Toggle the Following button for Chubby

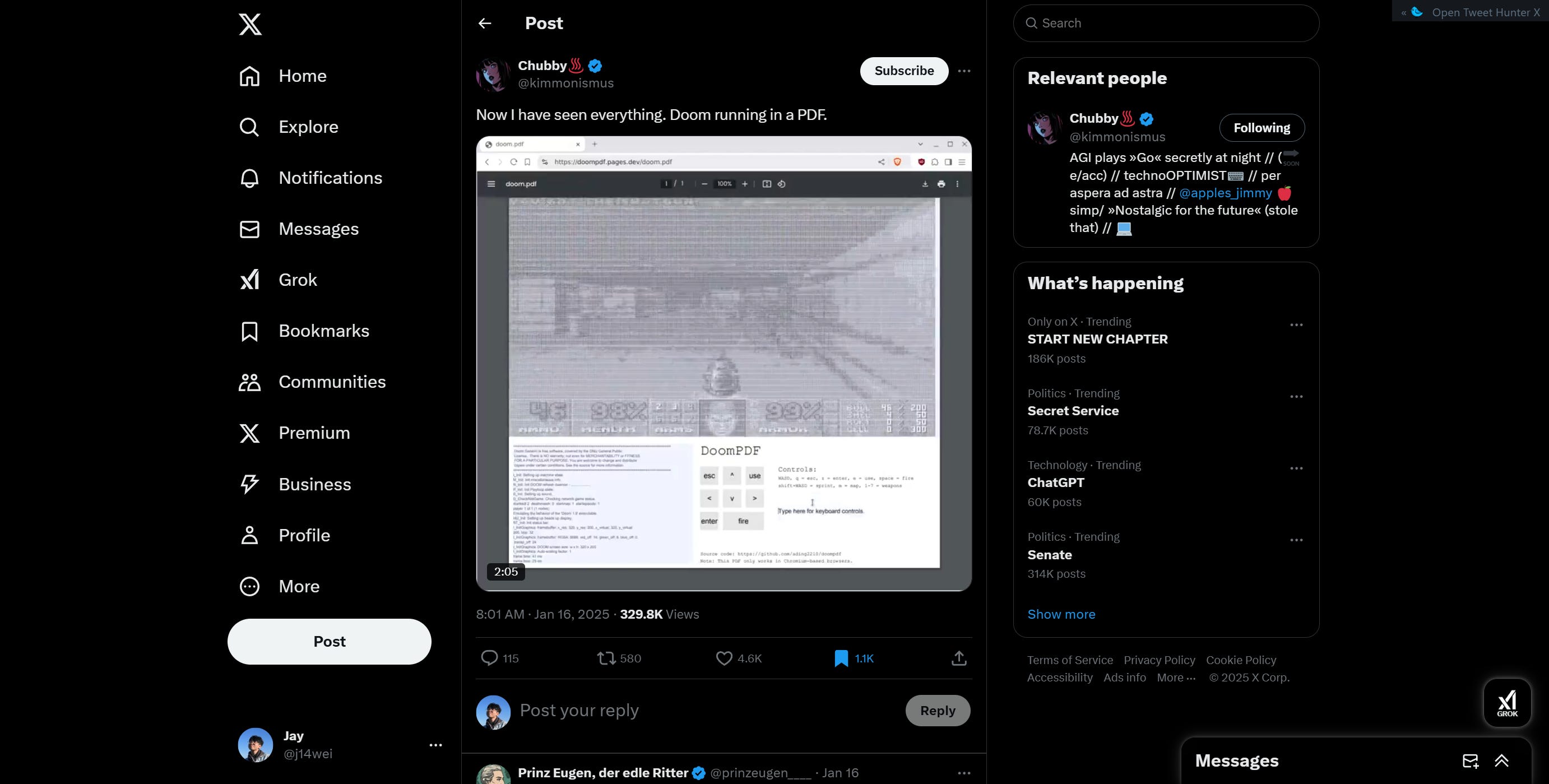pyautogui.click(x=1262, y=128)
